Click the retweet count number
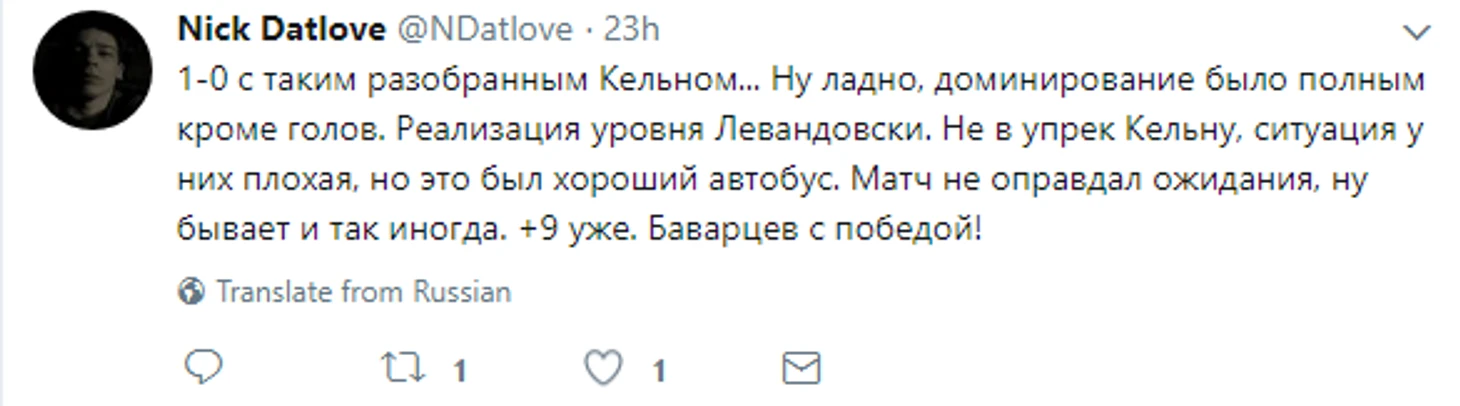Viewport: 1460px width, 406px height. (x=459, y=372)
